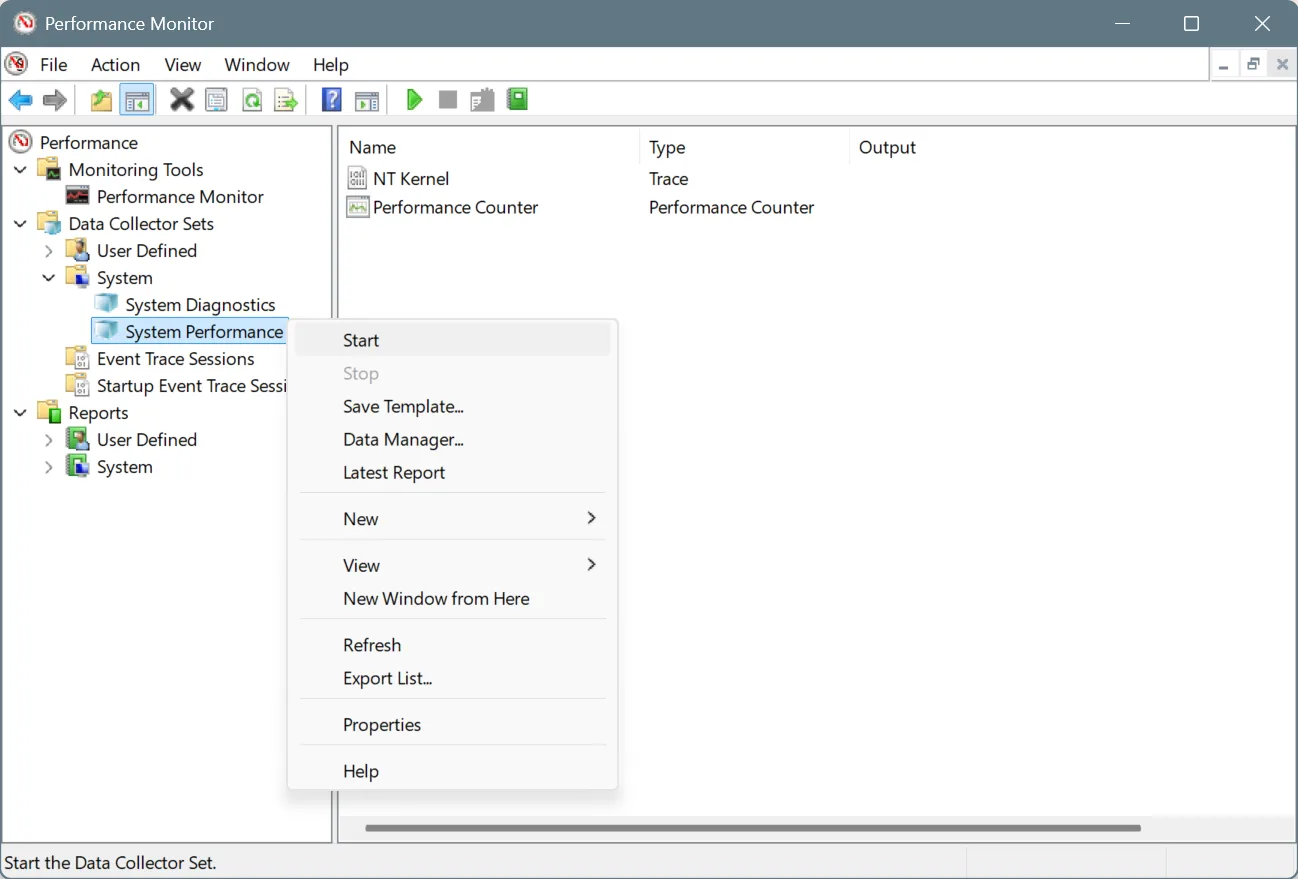Expand System chevron under Reports
The image size is (1298, 879).
(48, 466)
